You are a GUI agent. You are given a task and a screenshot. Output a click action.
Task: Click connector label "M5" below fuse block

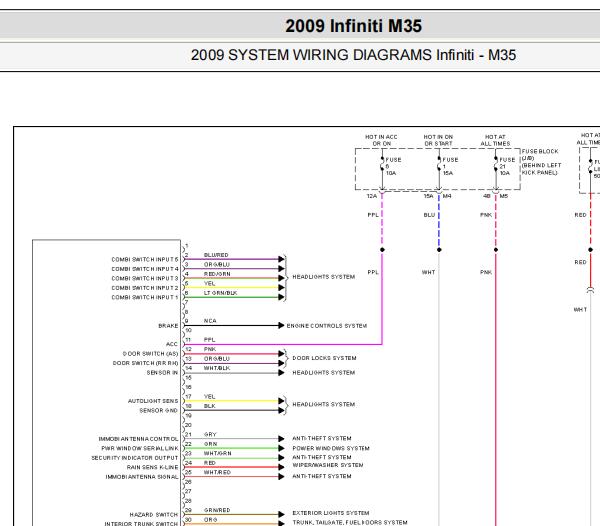504,196
